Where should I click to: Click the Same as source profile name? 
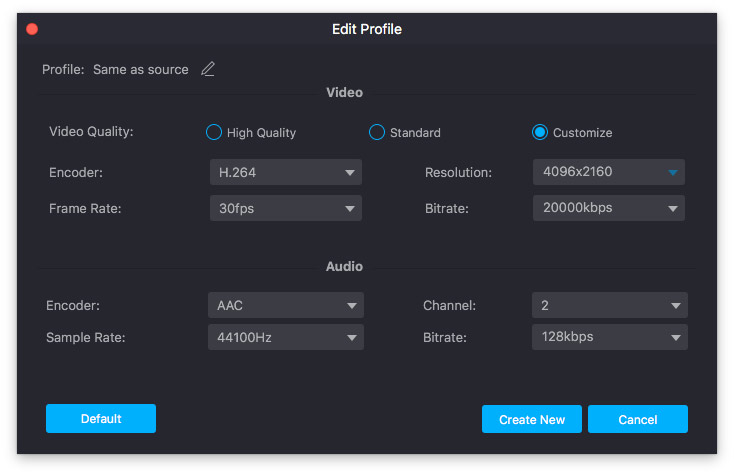click(140, 70)
